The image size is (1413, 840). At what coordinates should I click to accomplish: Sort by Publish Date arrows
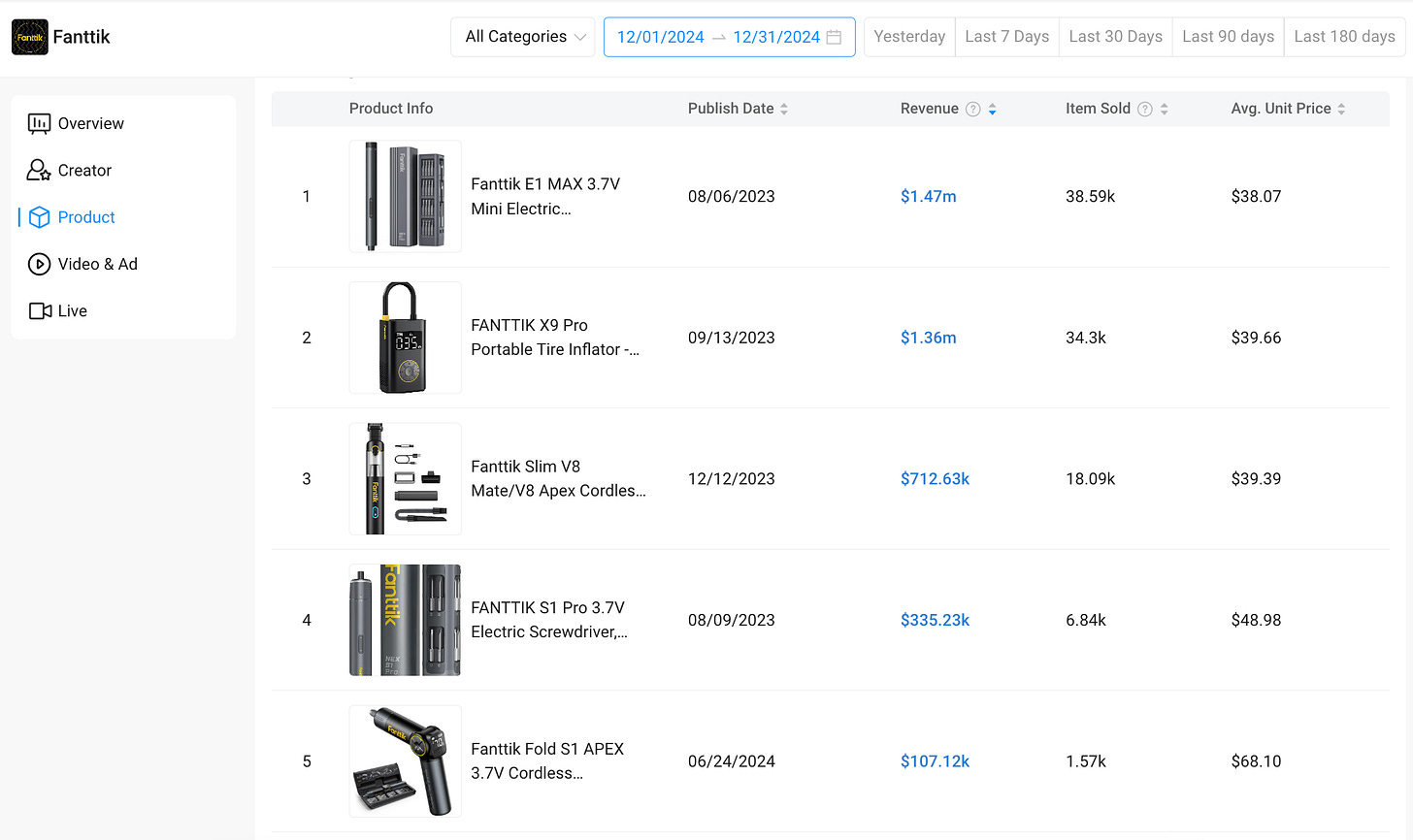pos(784,109)
